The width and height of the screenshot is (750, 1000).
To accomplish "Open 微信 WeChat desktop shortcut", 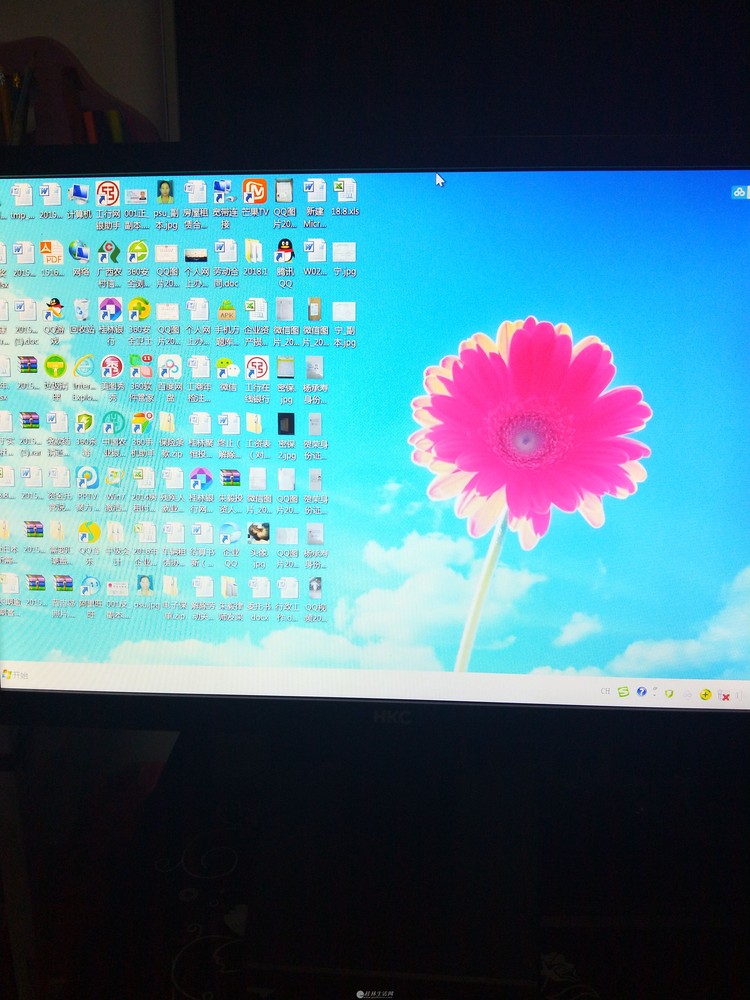I will (228, 374).
